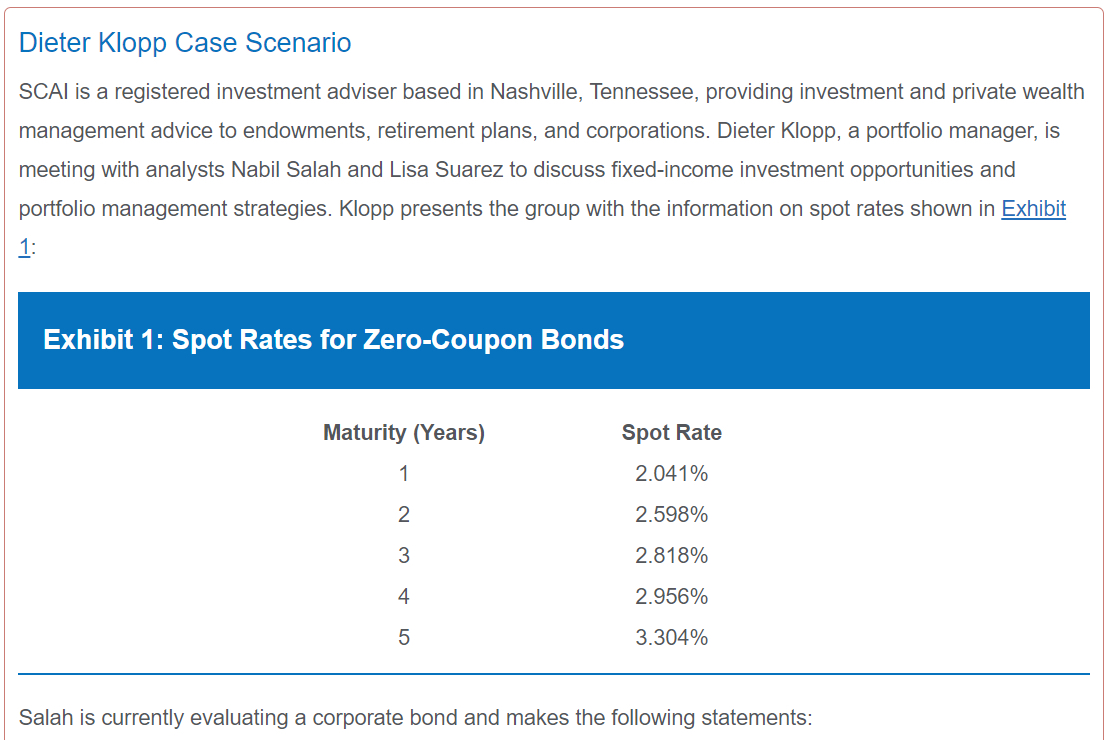The image size is (1106, 740).
Task: Click the 2.041% spot rate cell
Action: click(671, 474)
